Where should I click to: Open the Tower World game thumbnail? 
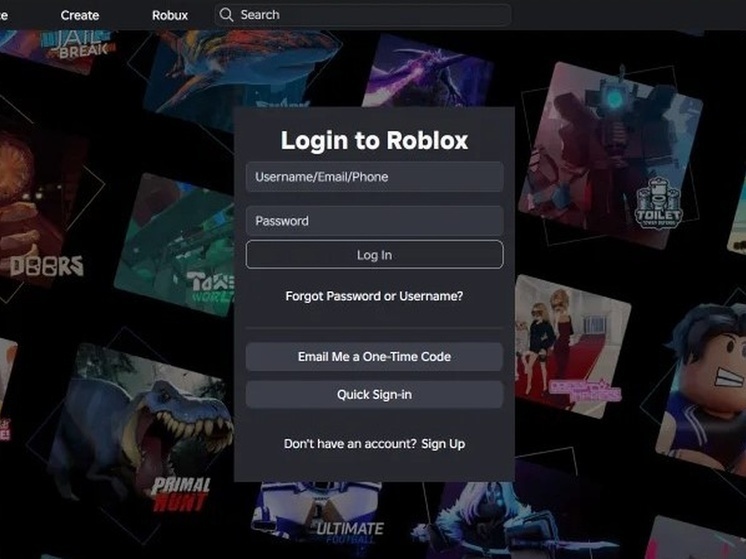[176, 243]
